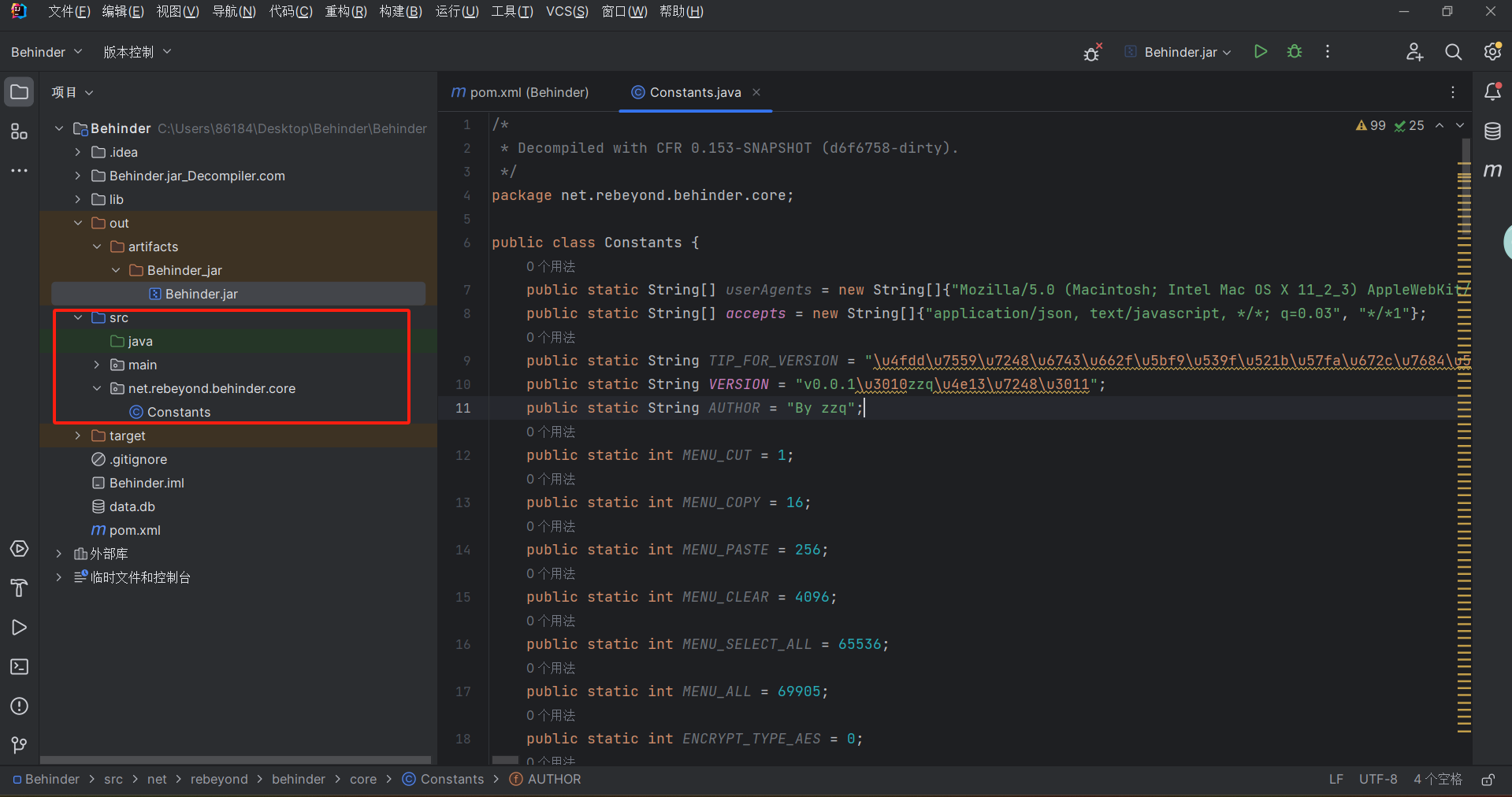Go to next highlighted problem arrow
This screenshot has height=797, width=1512.
coord(1460,126)
